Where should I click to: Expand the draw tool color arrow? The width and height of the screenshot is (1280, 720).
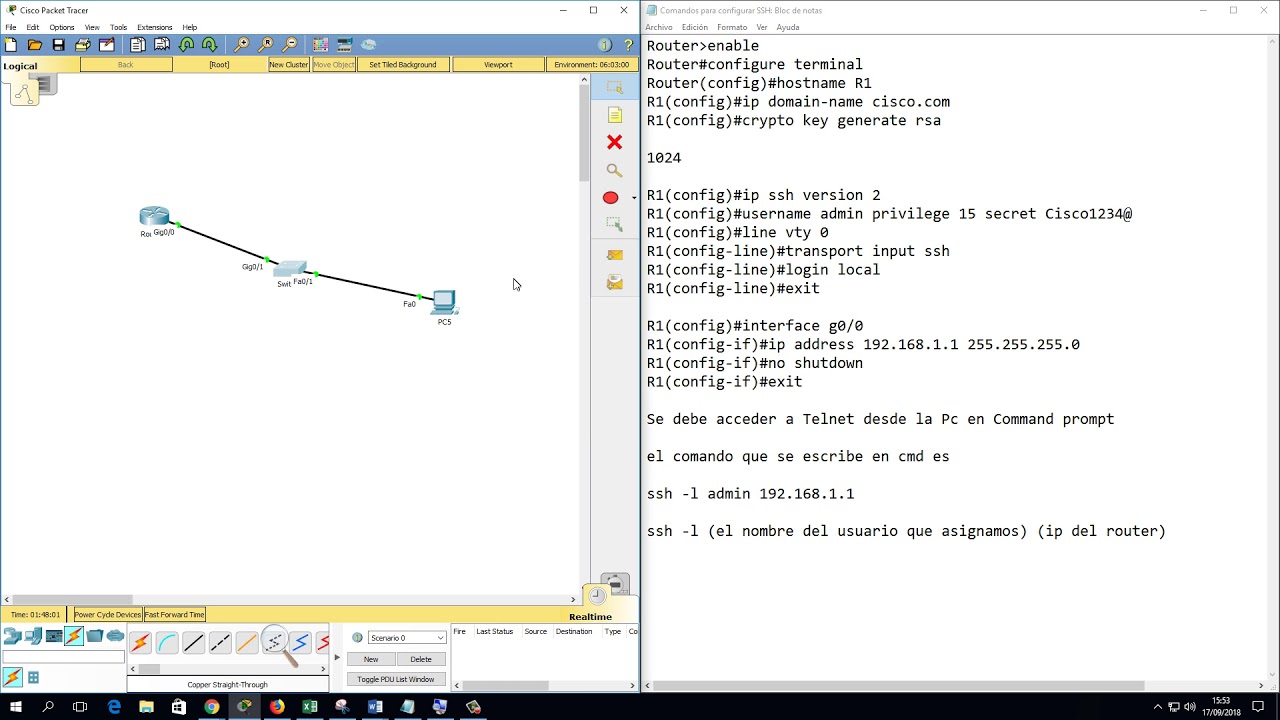pyautogui.click(x=633, y=197)
